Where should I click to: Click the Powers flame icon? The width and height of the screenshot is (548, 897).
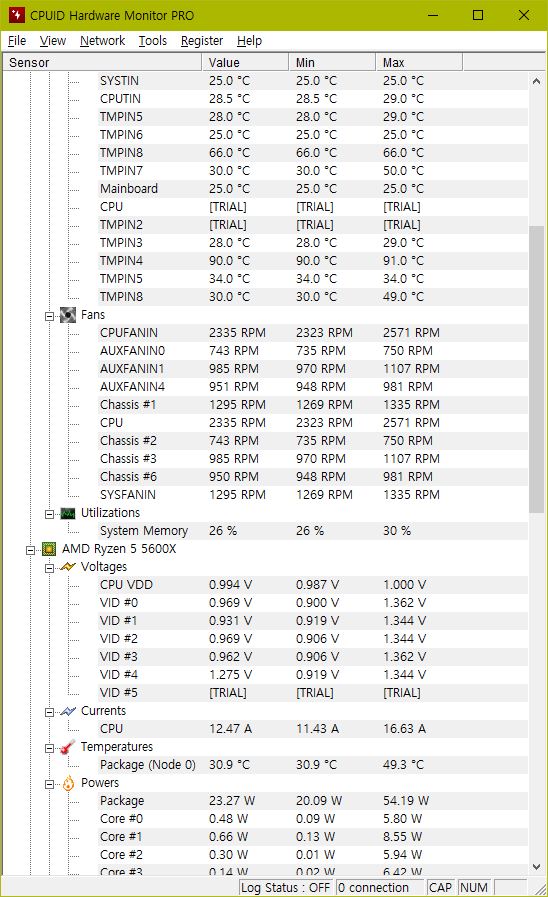pyautogui.click(x=68, y=783)
